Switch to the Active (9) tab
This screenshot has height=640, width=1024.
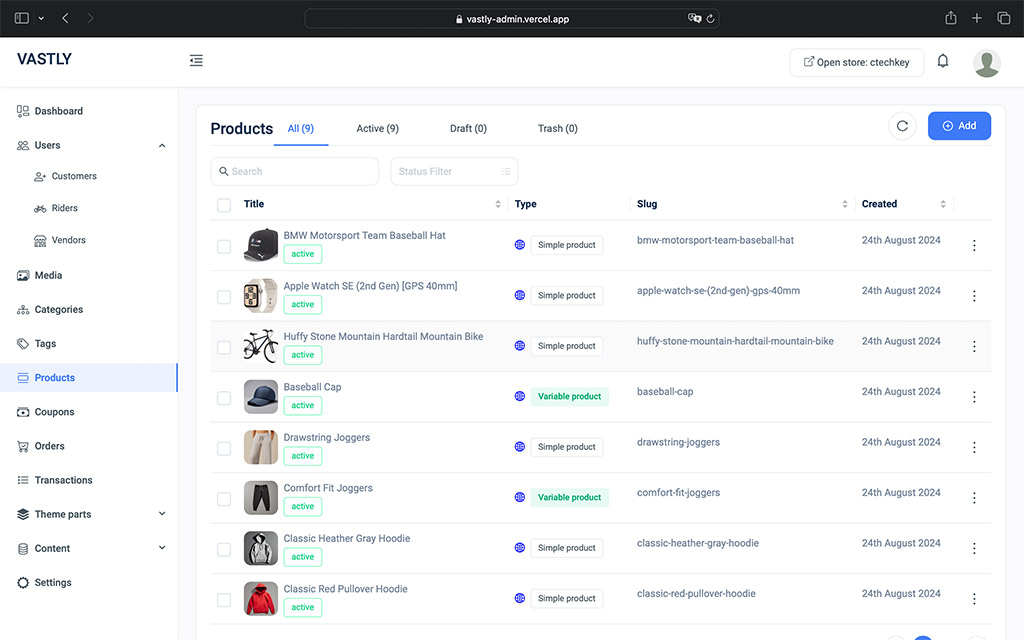coord(377,129)
